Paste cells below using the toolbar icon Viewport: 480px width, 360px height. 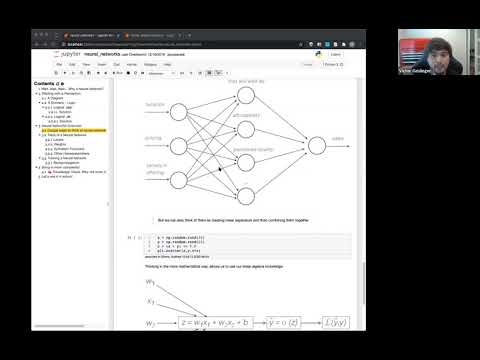[89, 73]
